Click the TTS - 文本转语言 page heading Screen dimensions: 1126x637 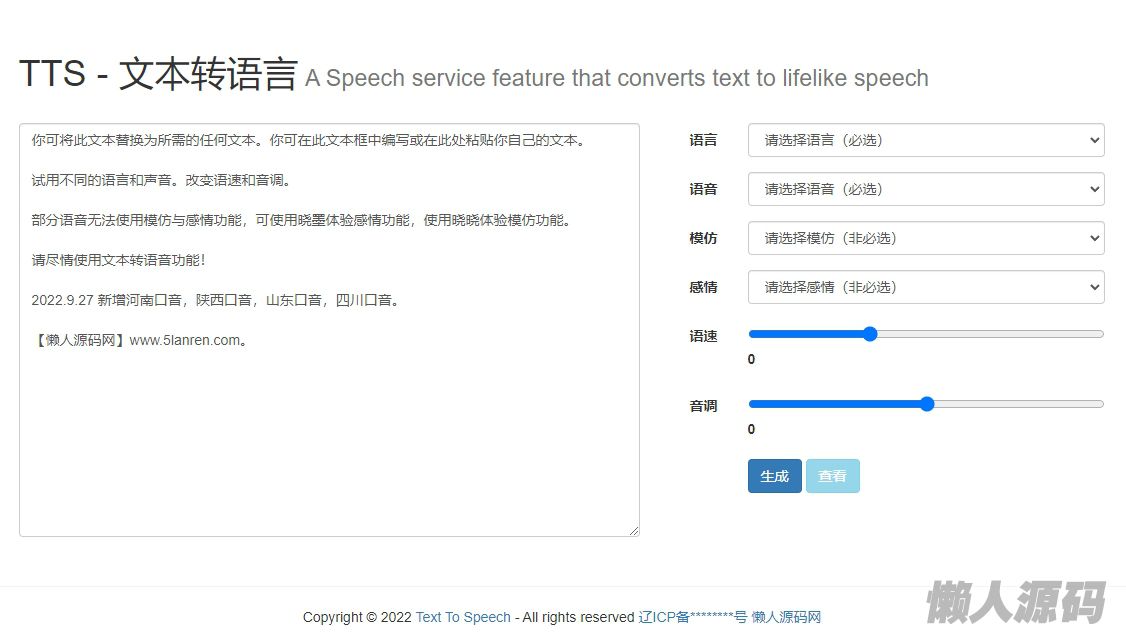click(x=158, y=75)
